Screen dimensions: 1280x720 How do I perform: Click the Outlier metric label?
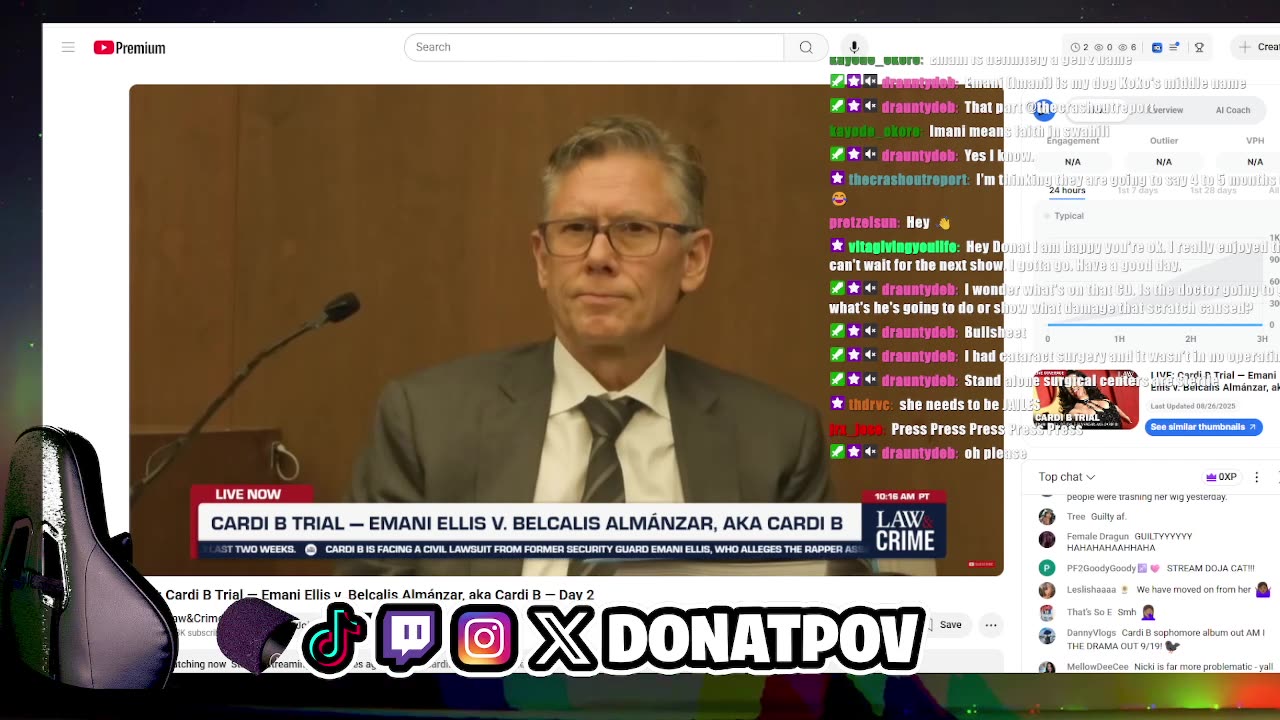[1164, 141]
